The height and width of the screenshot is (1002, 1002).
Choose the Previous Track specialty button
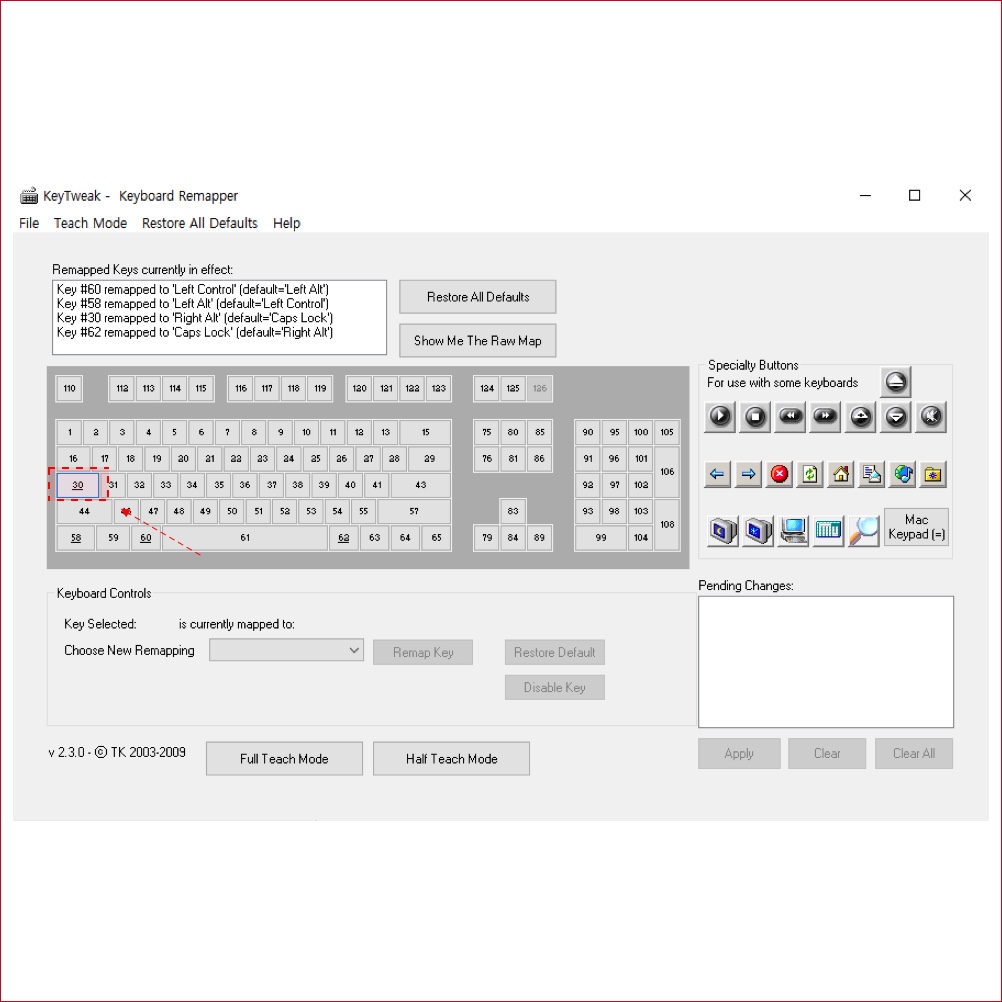pyautogui.click(x=790, y=417)
